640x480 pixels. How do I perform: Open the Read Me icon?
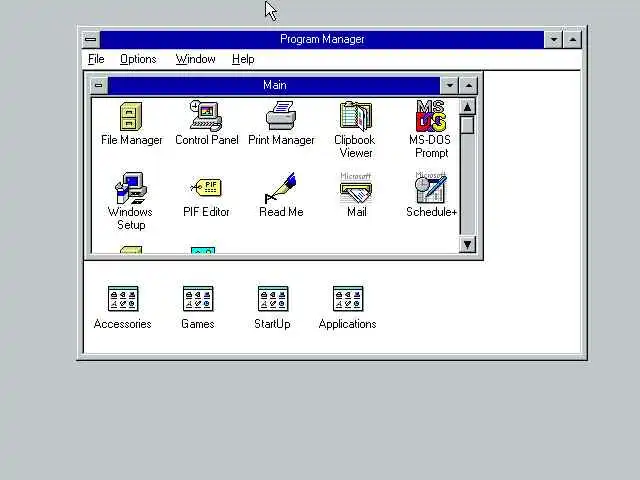[281, 188]
